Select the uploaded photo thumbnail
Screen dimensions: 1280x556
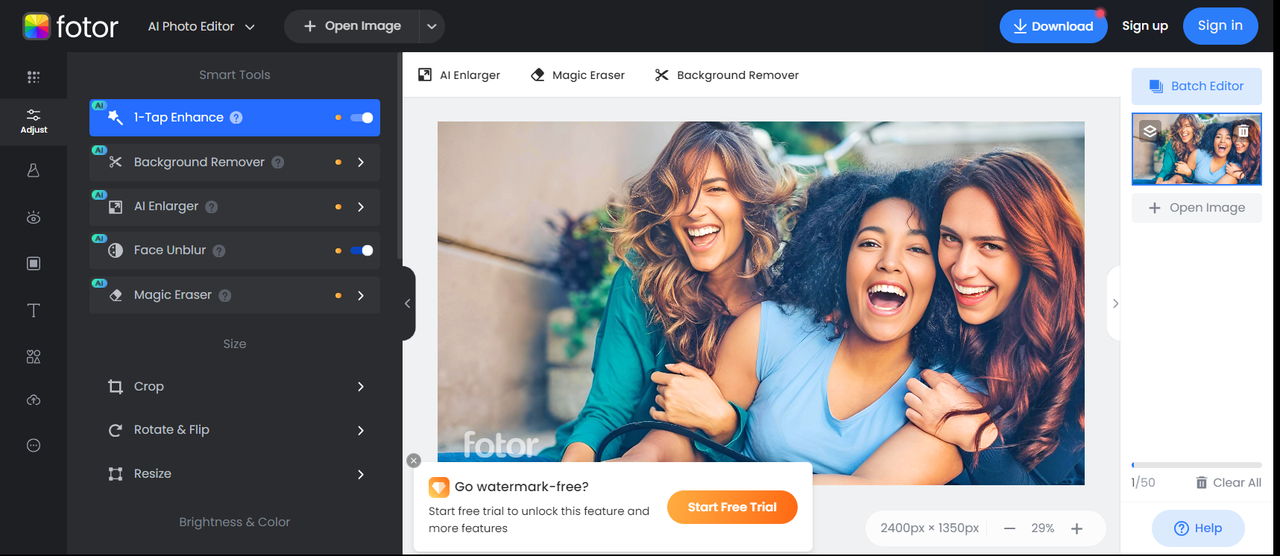tap(1196, 149)
